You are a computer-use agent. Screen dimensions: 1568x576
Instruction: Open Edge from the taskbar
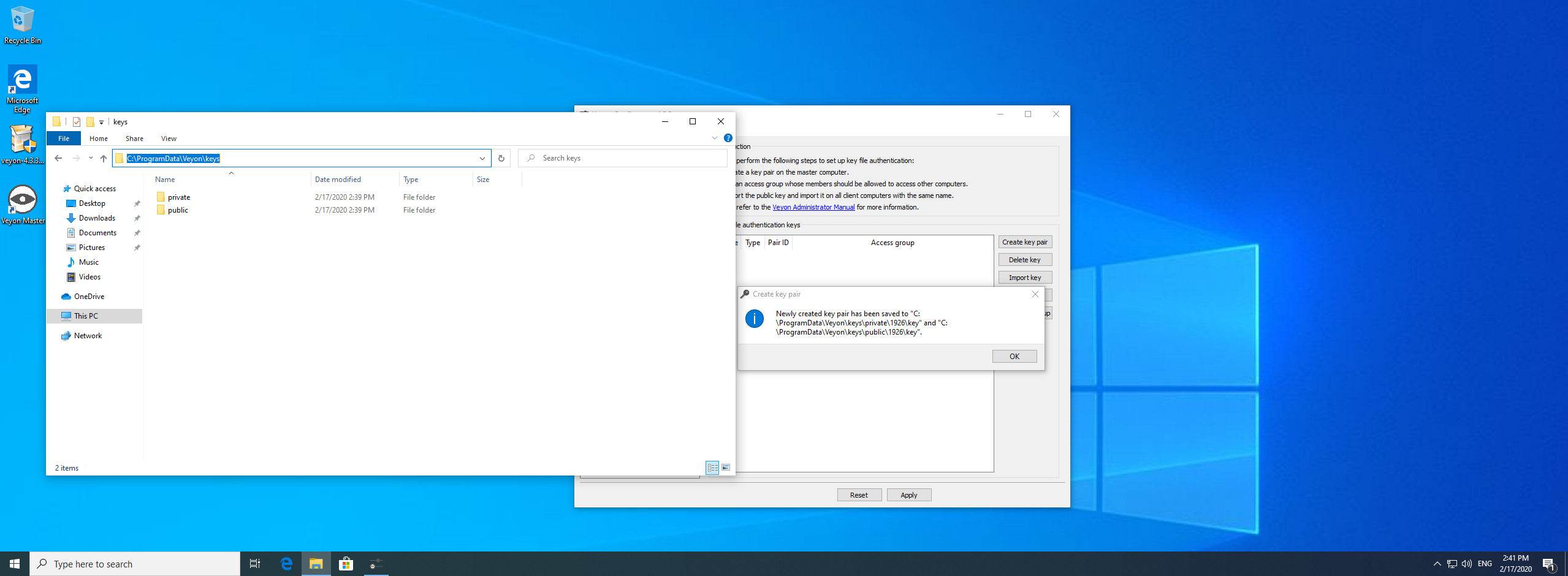(x=286, y=564)
